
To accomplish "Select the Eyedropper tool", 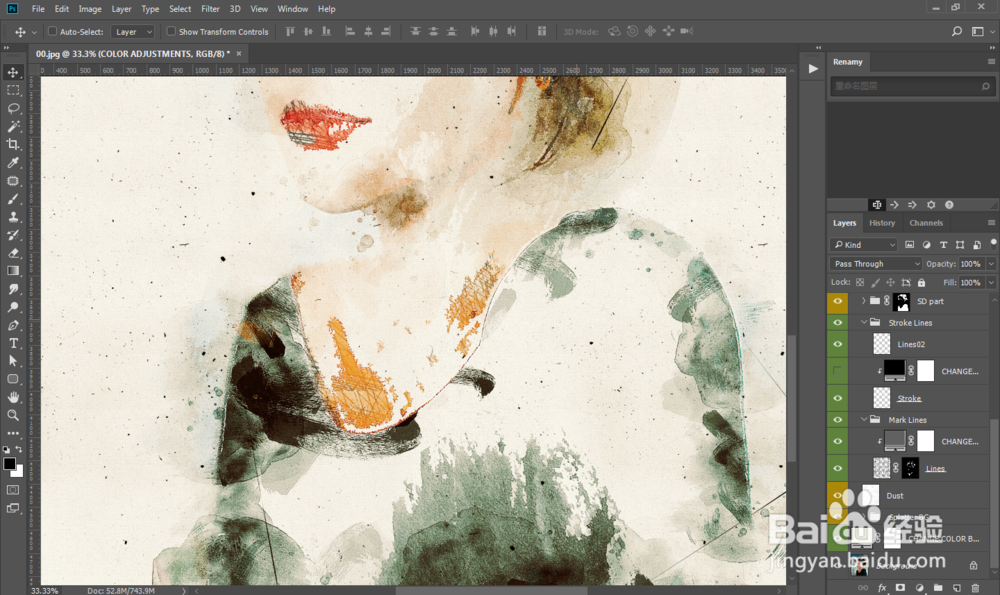I will (x=13, y=163).
